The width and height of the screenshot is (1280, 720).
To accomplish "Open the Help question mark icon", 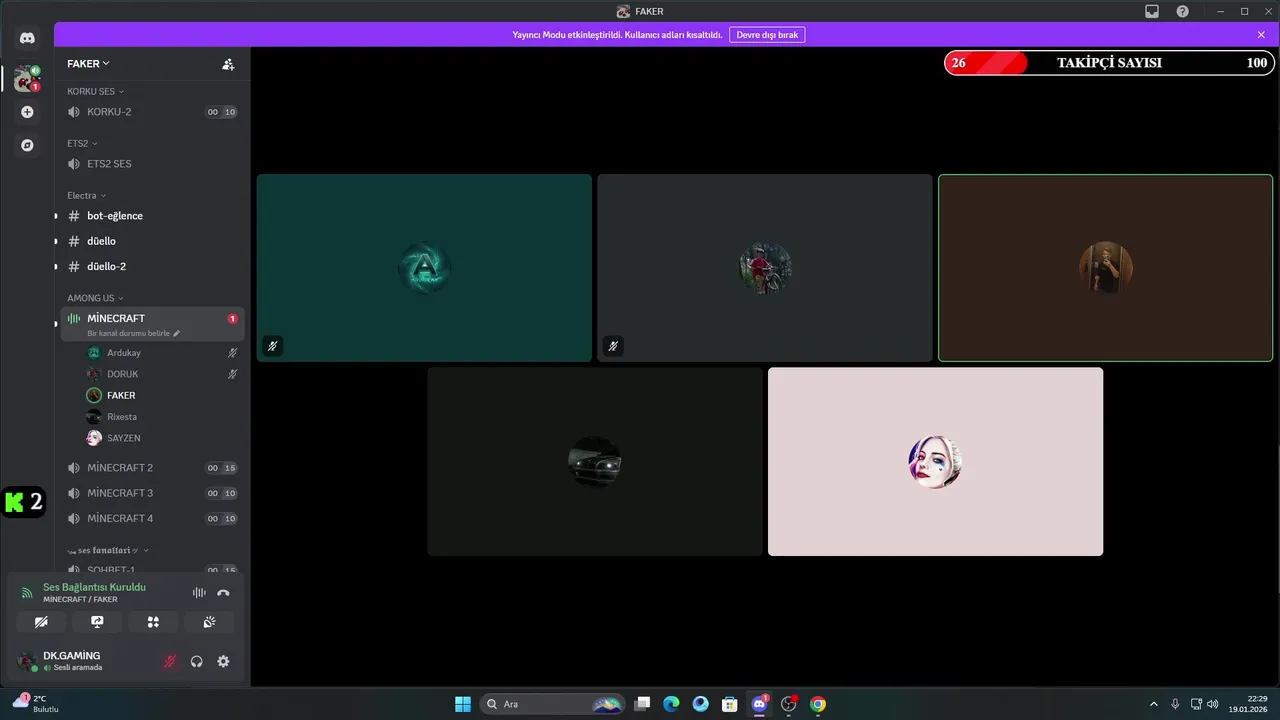I will (x=1183, y=11).
